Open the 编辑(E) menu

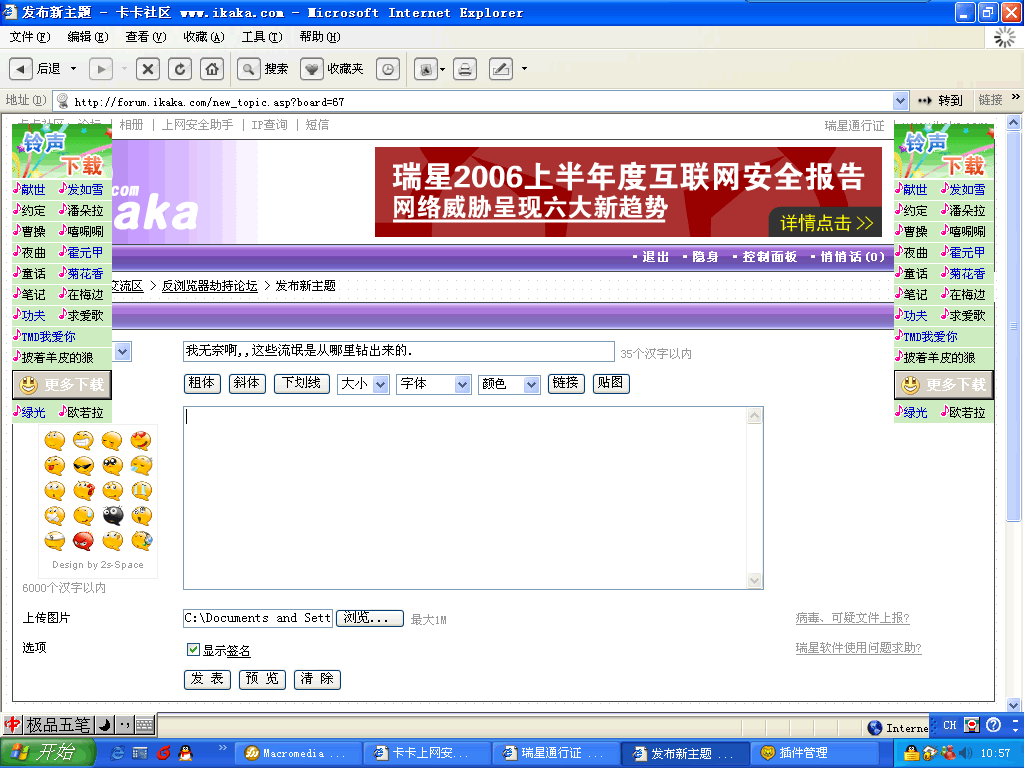pos(88,37)
